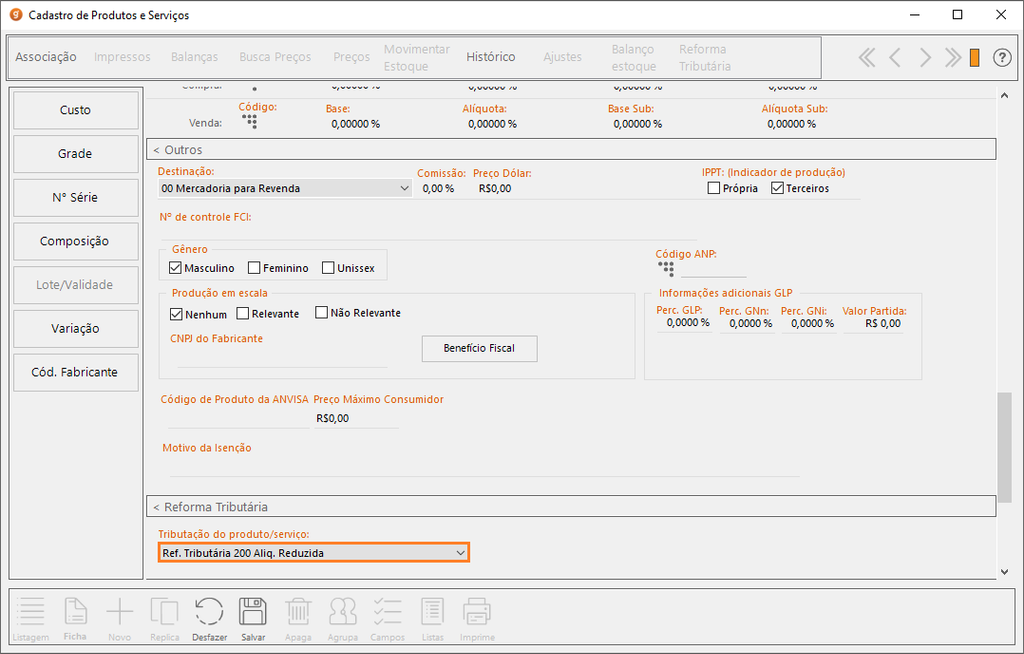Open Tributação do produto/serviço dropdown
The image size is (1024, 654).
(x=313, y=553)
